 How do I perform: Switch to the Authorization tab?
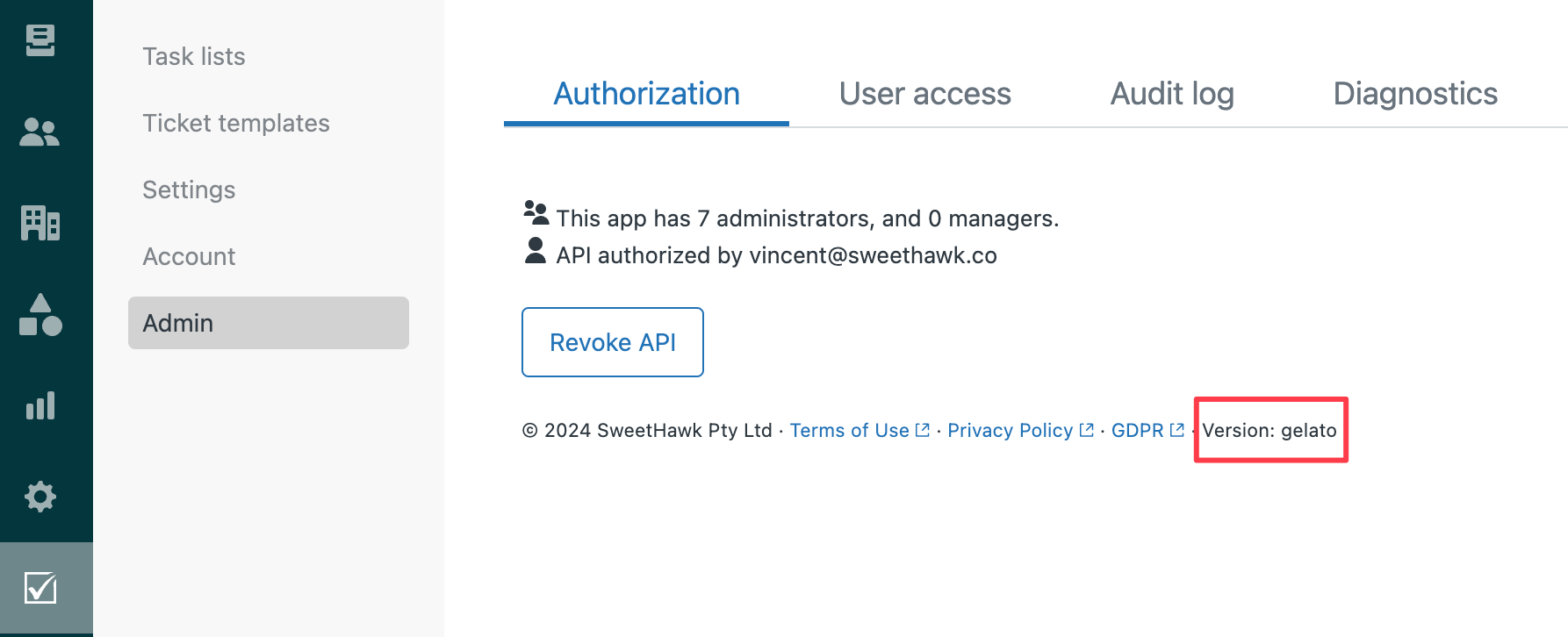[646, 94]
